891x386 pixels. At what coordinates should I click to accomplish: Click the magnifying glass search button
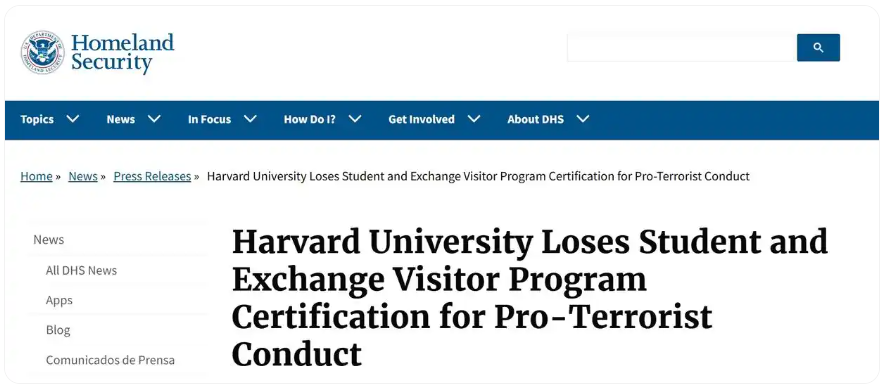pos(818,48)
